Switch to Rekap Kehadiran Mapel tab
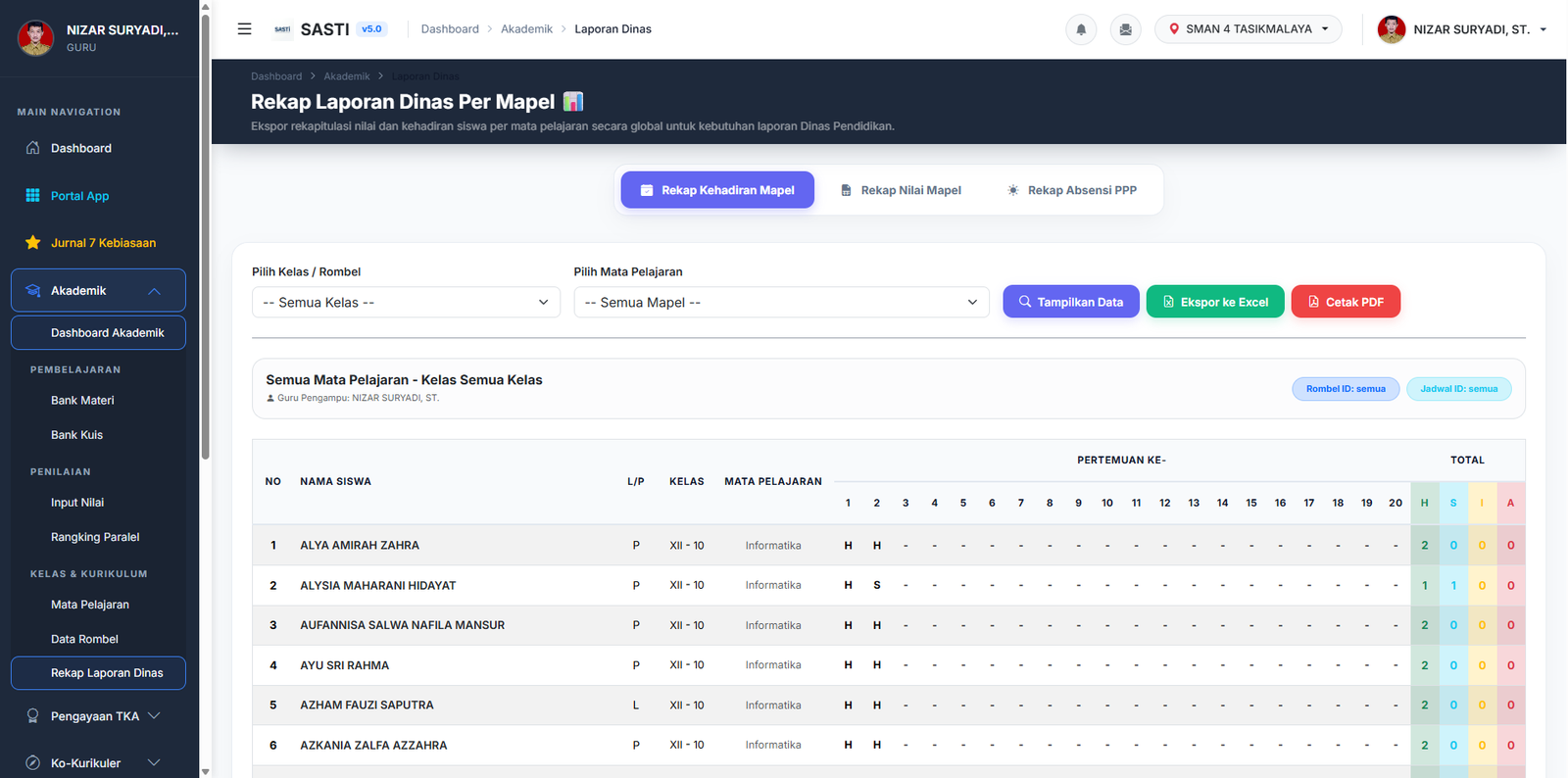This screenshot has height=778, width=1568. [717, 190]
